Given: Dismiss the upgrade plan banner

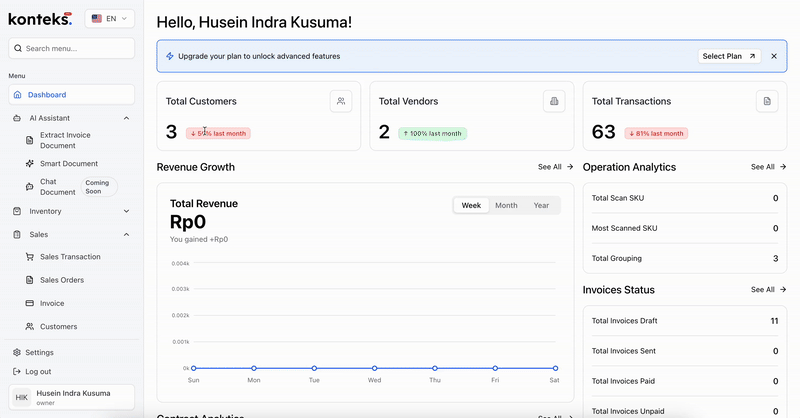Looking at the screenshot, I should 773,56.
